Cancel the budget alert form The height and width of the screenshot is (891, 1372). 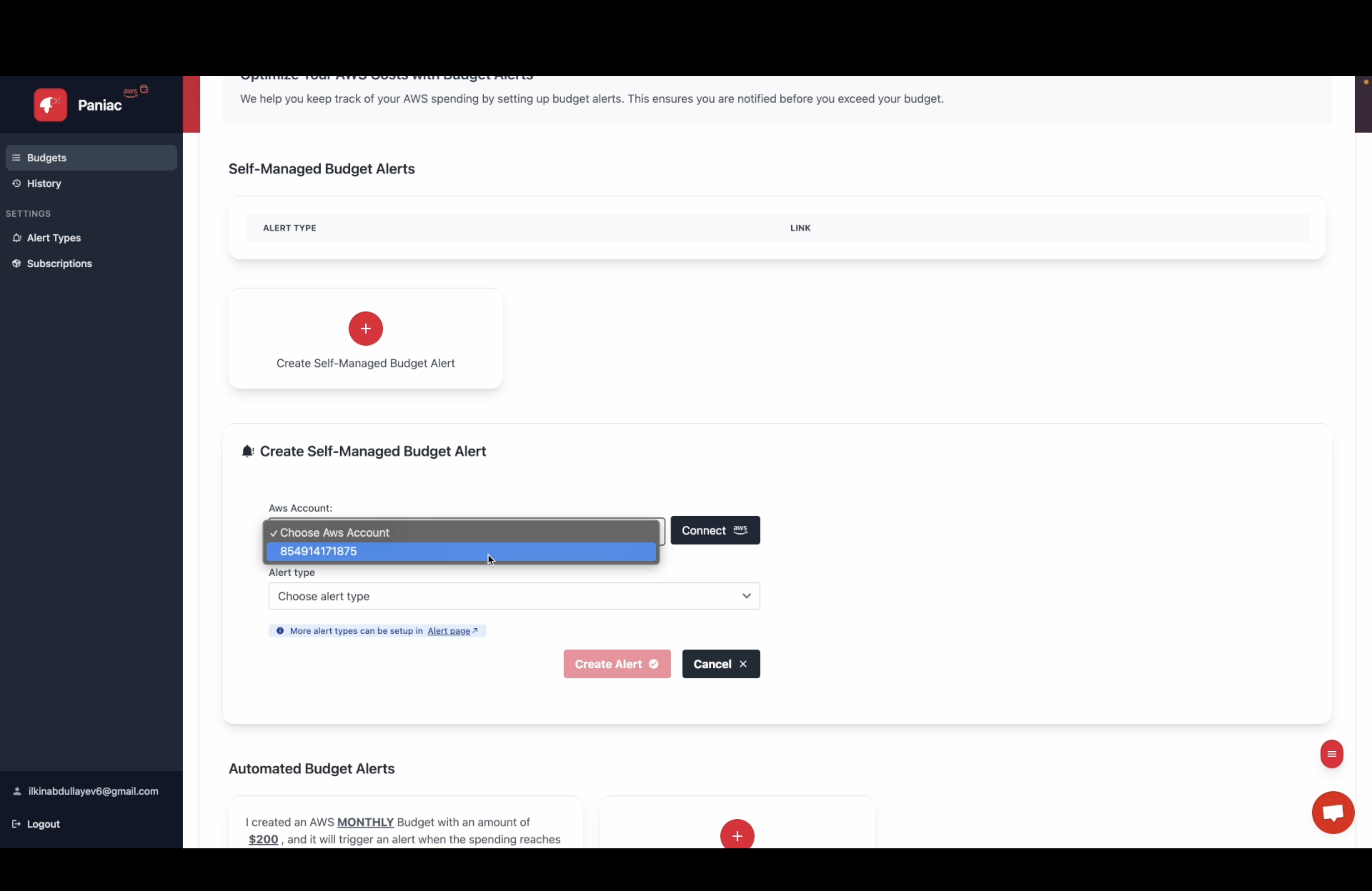[x=720, y=664]
